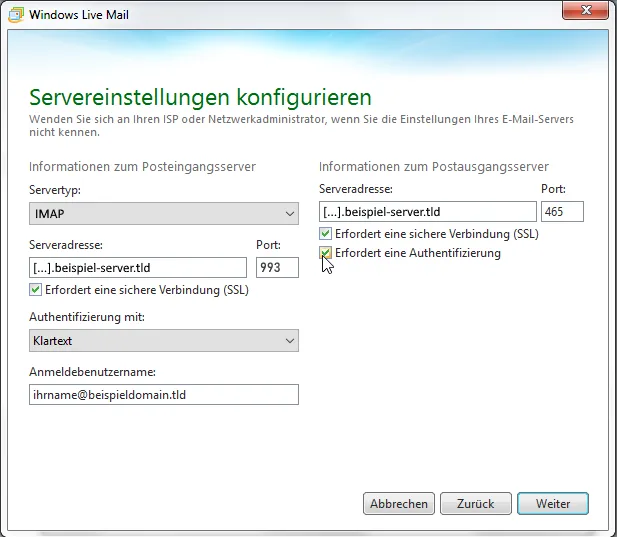Toggle outgoing server SSL checkbox
Screen dimensions: 617x537
(325, 234)
